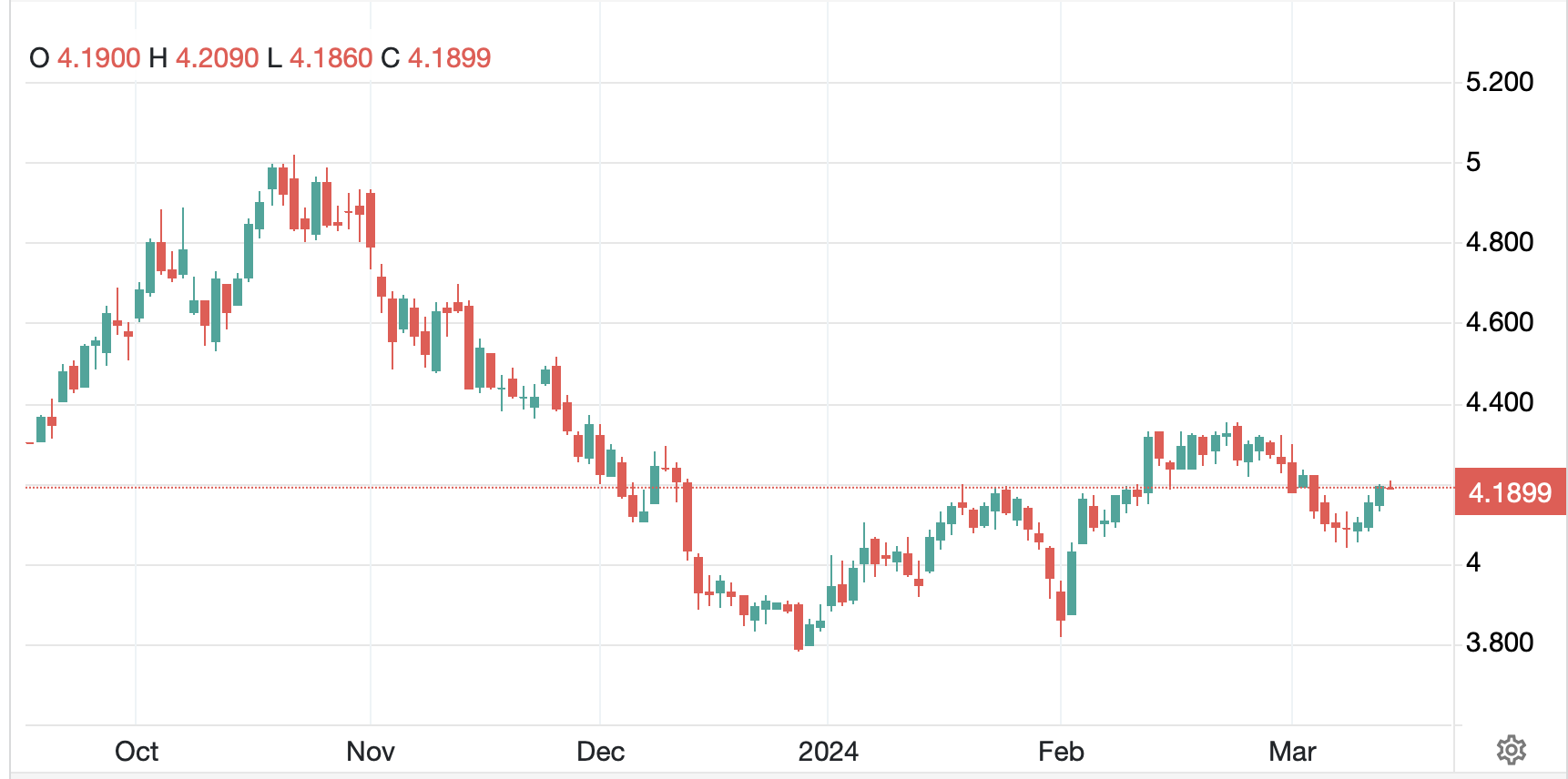Click the price scale label 4
Viewport: 1568px width, 779px height.
point(1473,562)
